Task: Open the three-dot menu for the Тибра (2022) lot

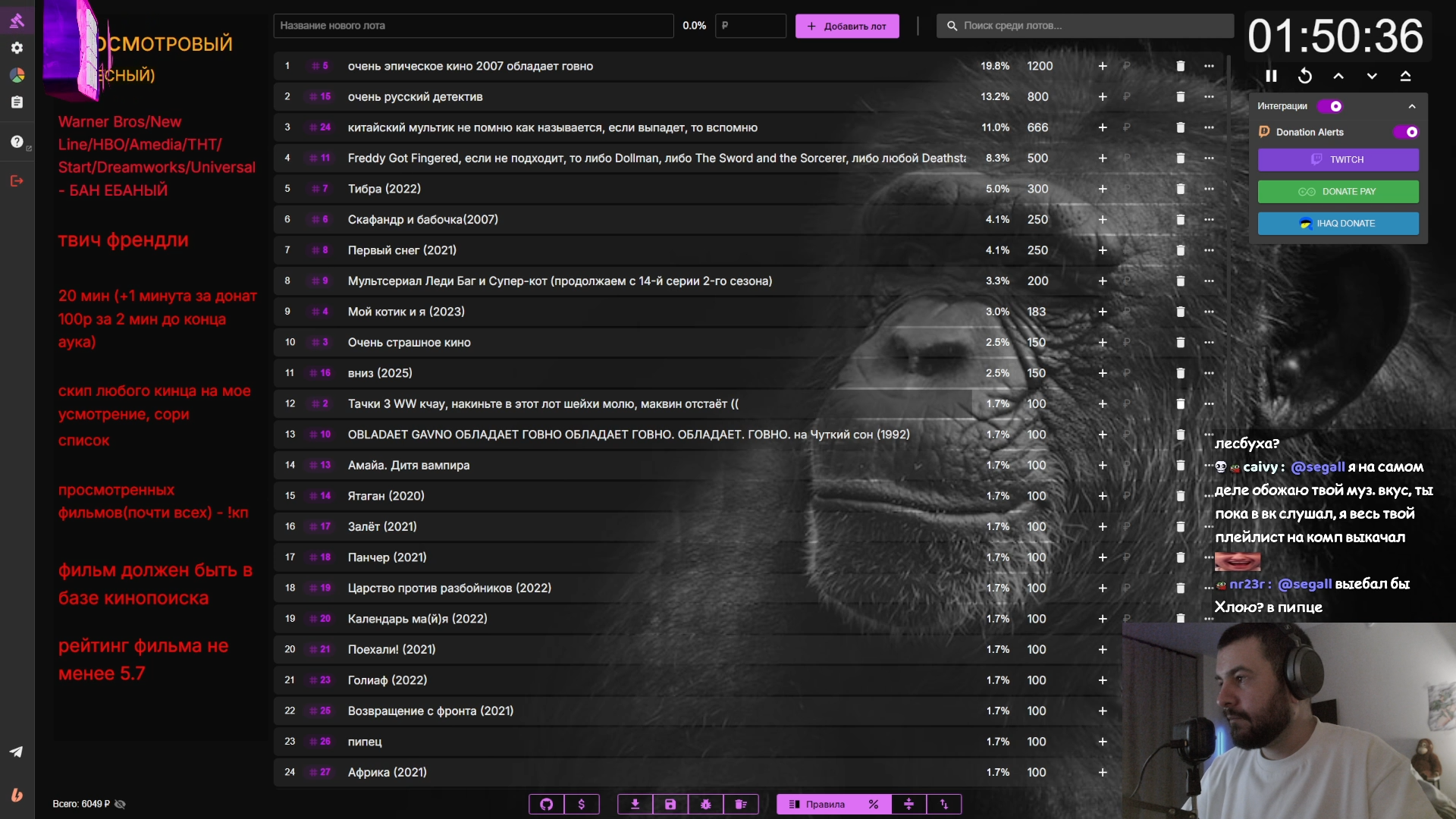Action: (1209, 189)
